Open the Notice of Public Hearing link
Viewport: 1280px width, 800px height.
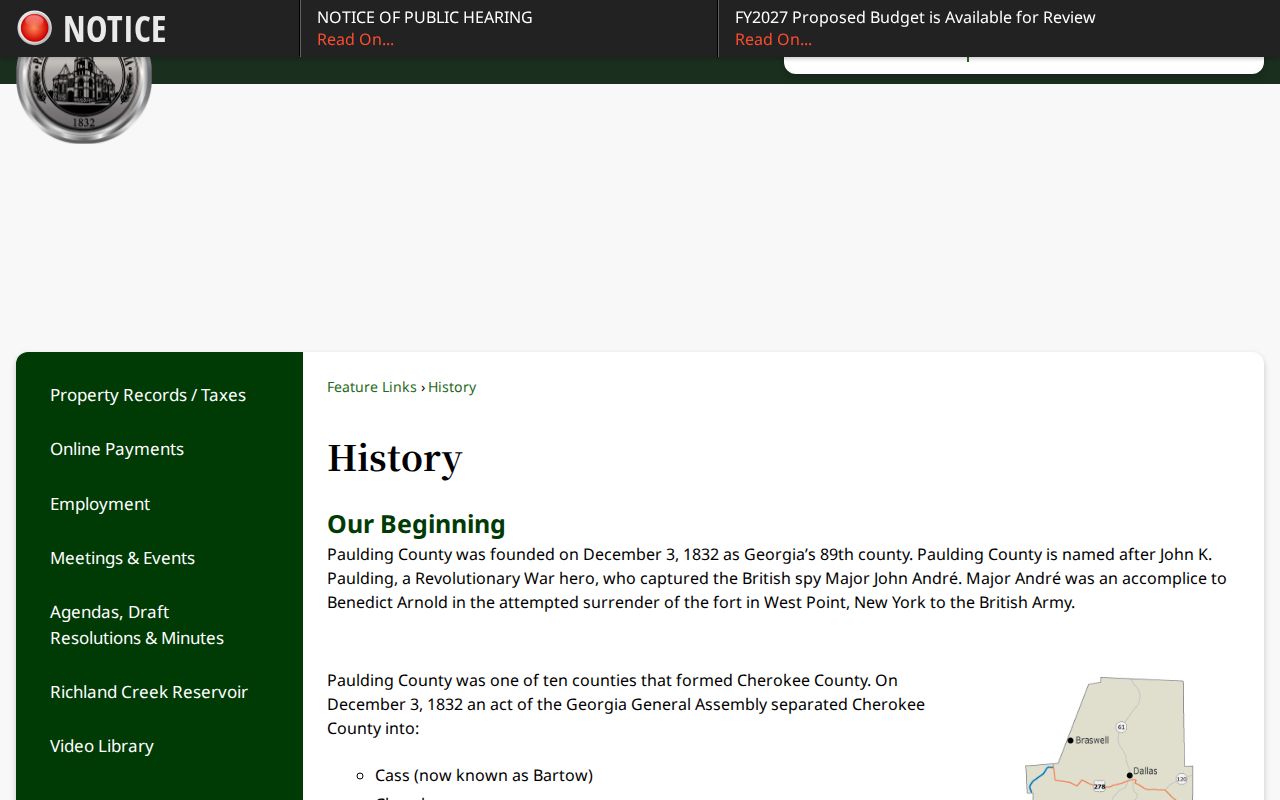424,17
